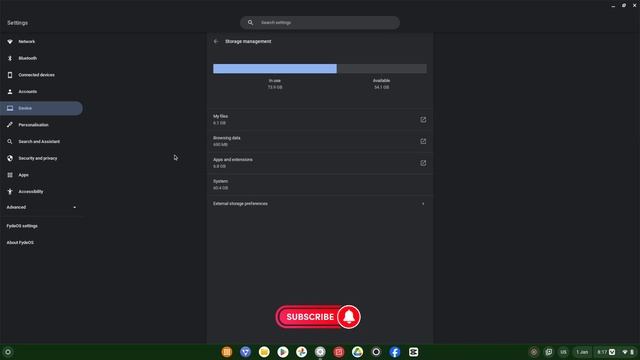Launch Facebook from shelf

[x=395, y=352]
